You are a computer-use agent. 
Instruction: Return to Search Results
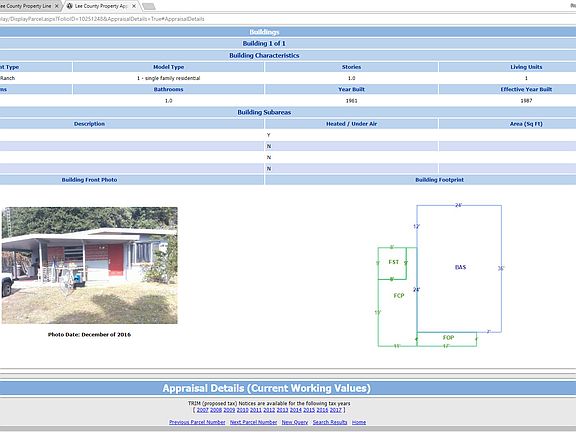[x=330, y=422]
